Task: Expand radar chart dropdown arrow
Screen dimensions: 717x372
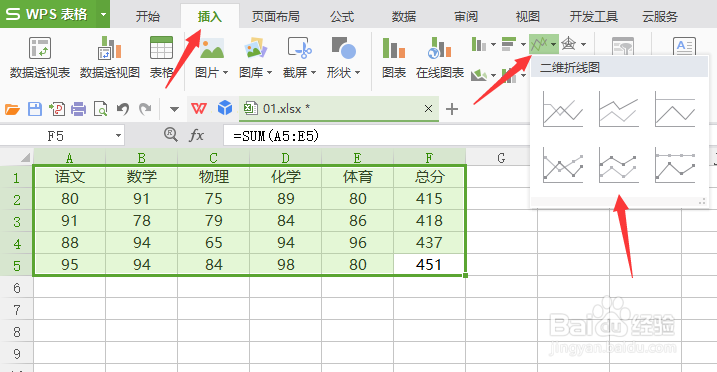Action: (x=583, y=45)
